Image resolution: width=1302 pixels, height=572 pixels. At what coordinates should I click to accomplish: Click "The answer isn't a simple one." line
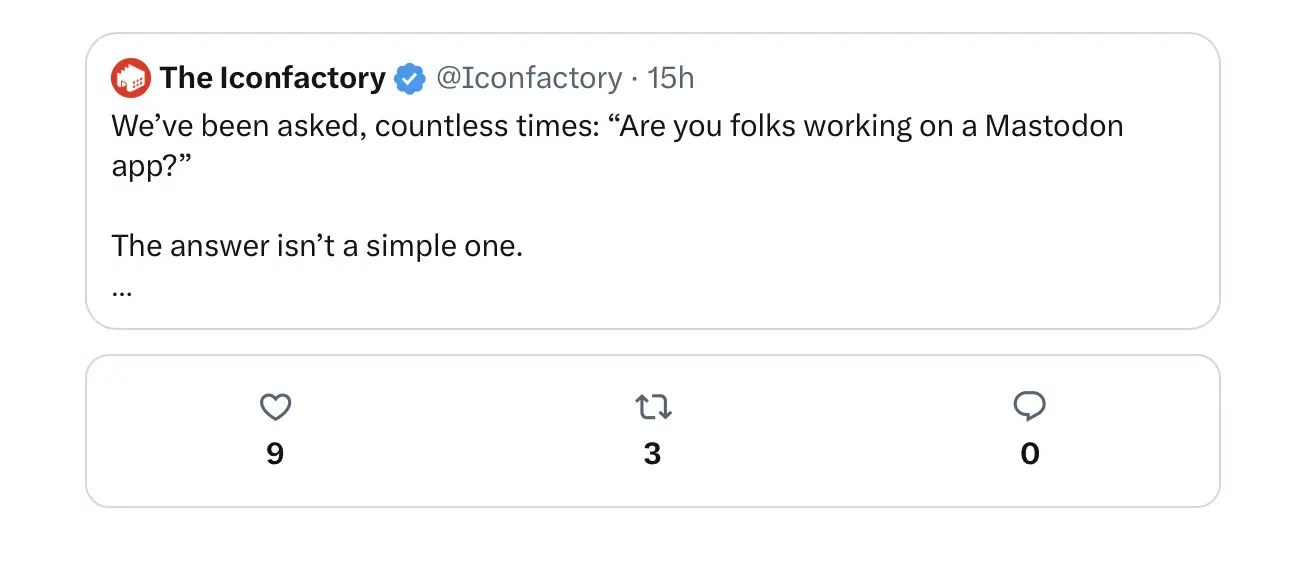(317, 245)
